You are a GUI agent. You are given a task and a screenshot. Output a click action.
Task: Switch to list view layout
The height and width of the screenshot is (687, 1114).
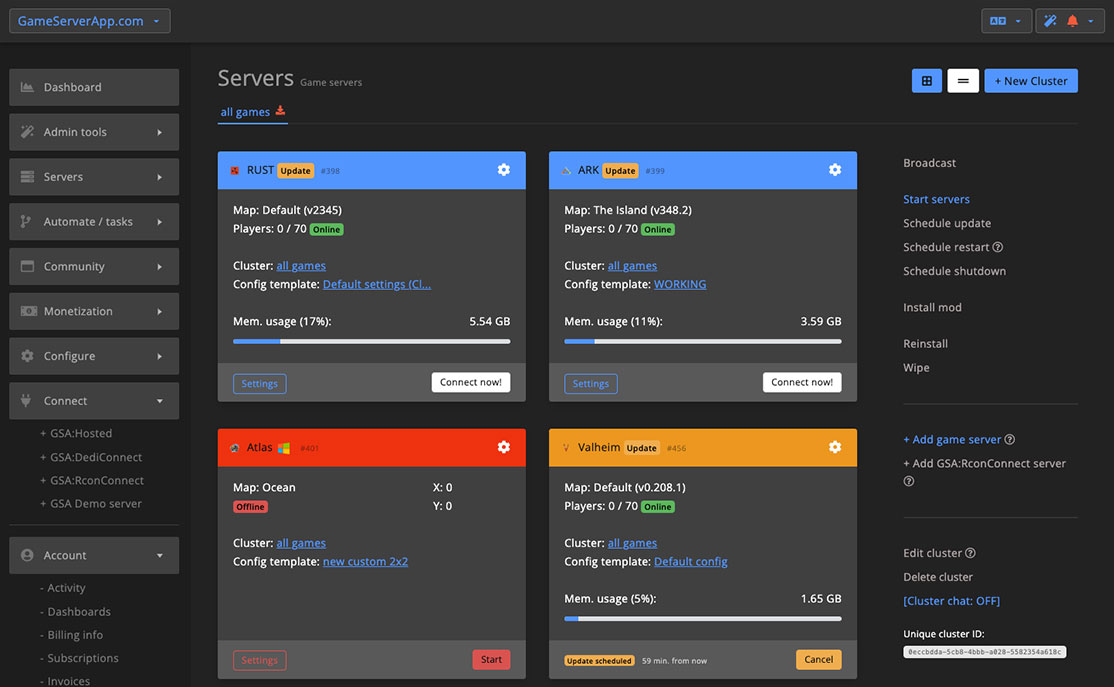[963, 81]
